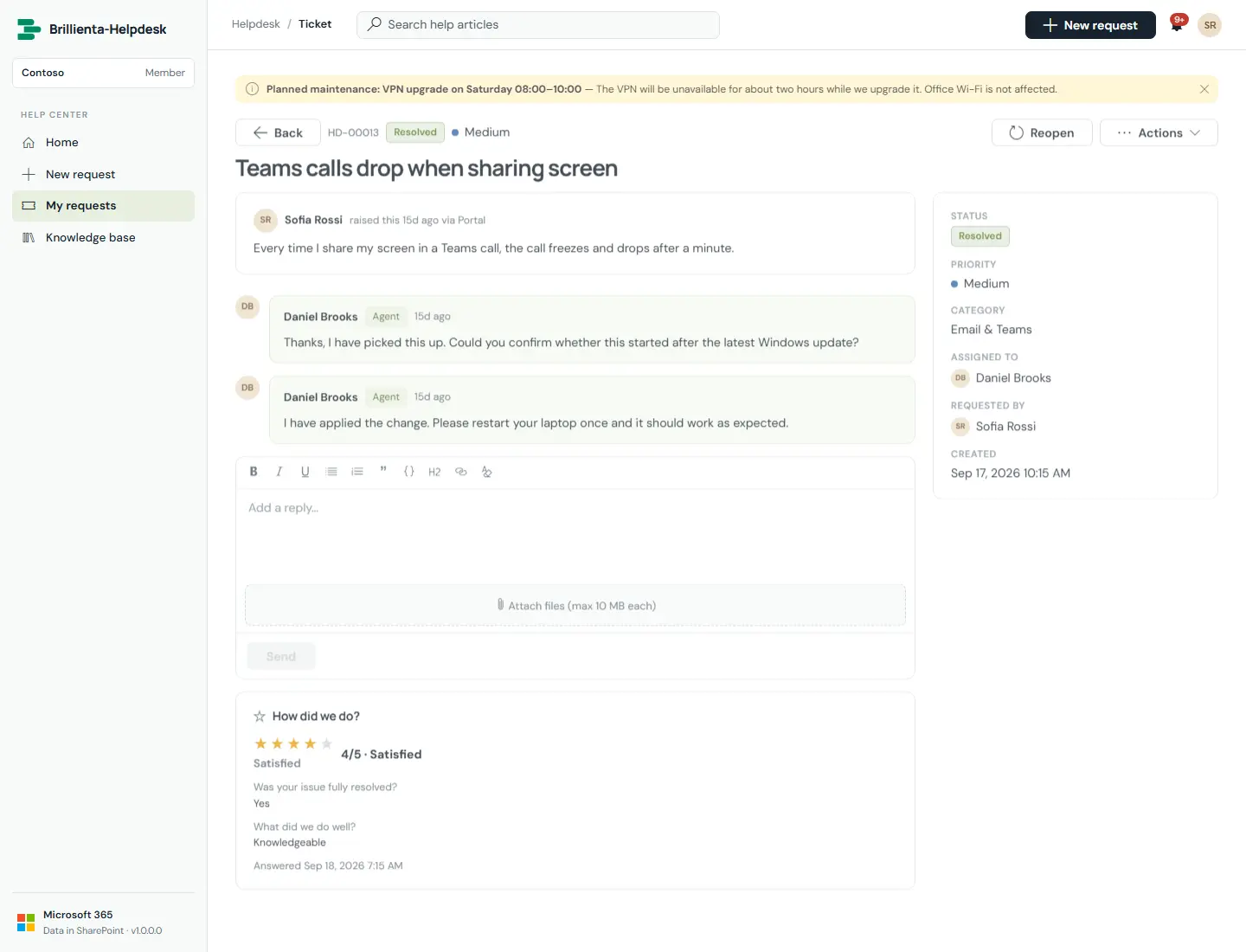Click the Send reply button

281,656
